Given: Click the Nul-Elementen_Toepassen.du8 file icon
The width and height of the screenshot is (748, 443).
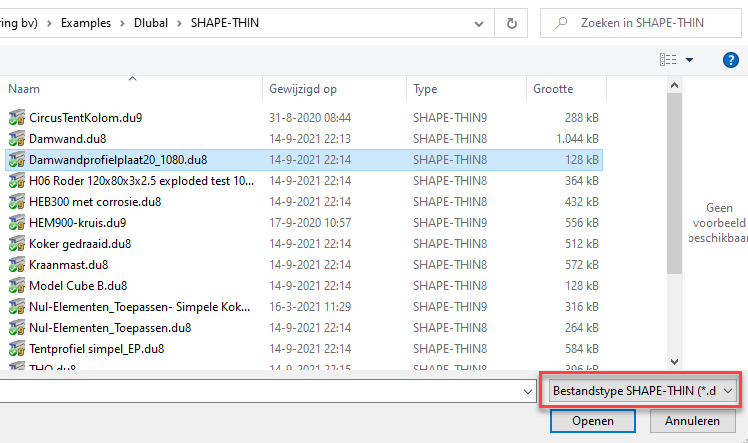Looking at the screenshot, I should tap(17, 328).
